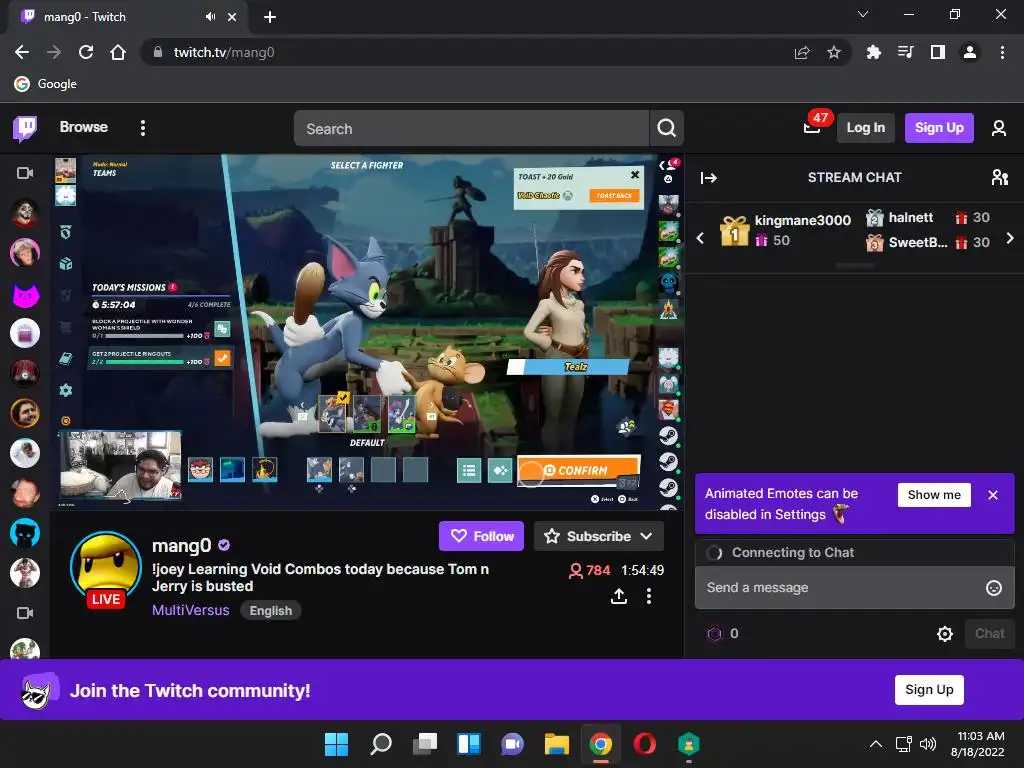Click the stream video player
Image resolution: width=1024 pixels, height=768 pixels.
point(367,332)
